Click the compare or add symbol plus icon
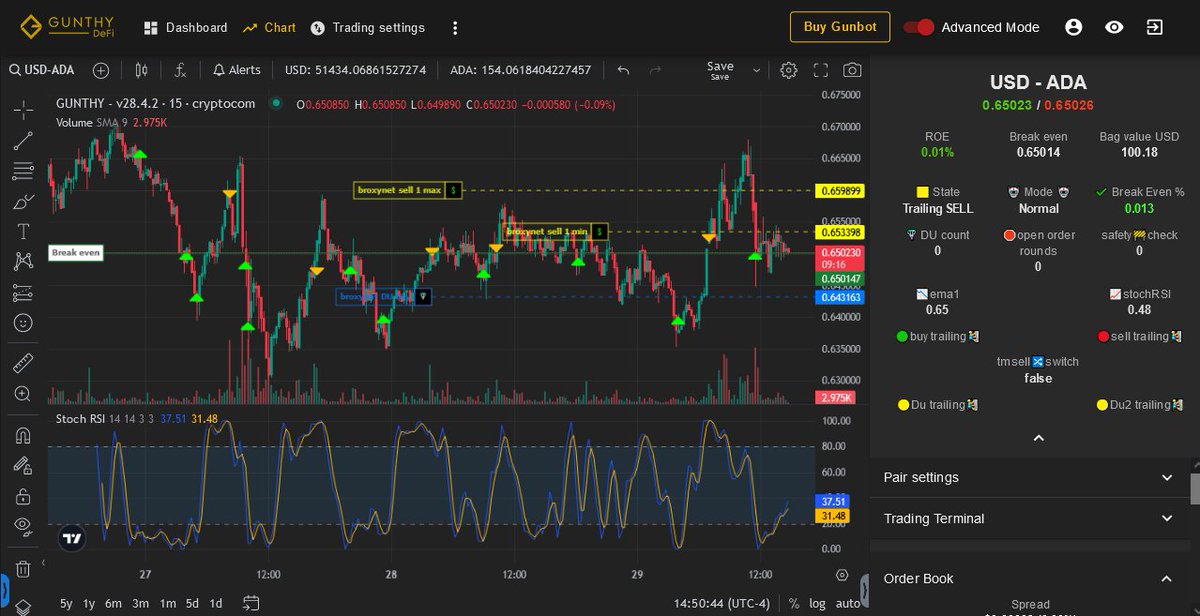The height and width of the screenshot is (616, 1200). pyautogui.click(x=101, y=70)
